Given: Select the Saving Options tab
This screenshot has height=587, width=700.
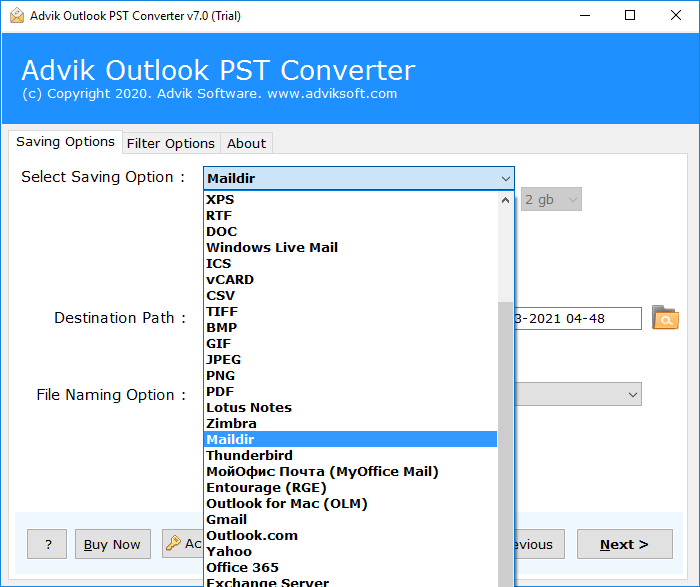Looking at the screenshot, I should pyautogui.click(x=66, y=142).
